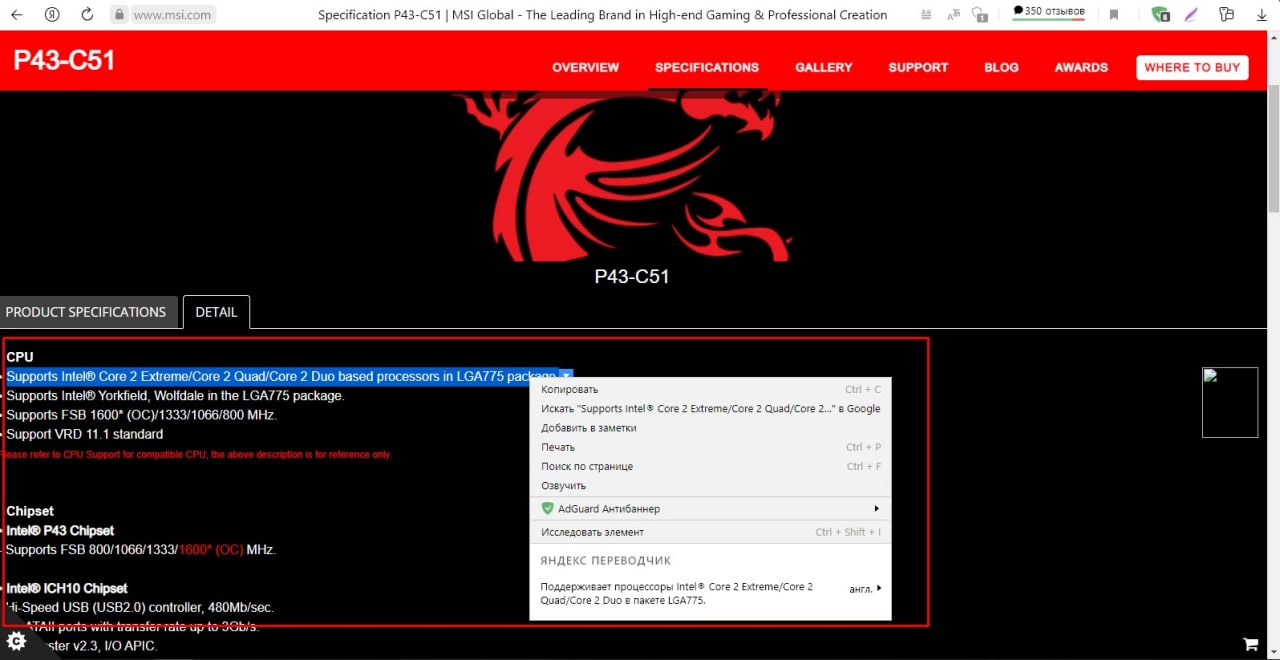The image size is (1280, 660).
Task: Click text Support VRD 11.1 standard
Action: (x=84, y=434)
